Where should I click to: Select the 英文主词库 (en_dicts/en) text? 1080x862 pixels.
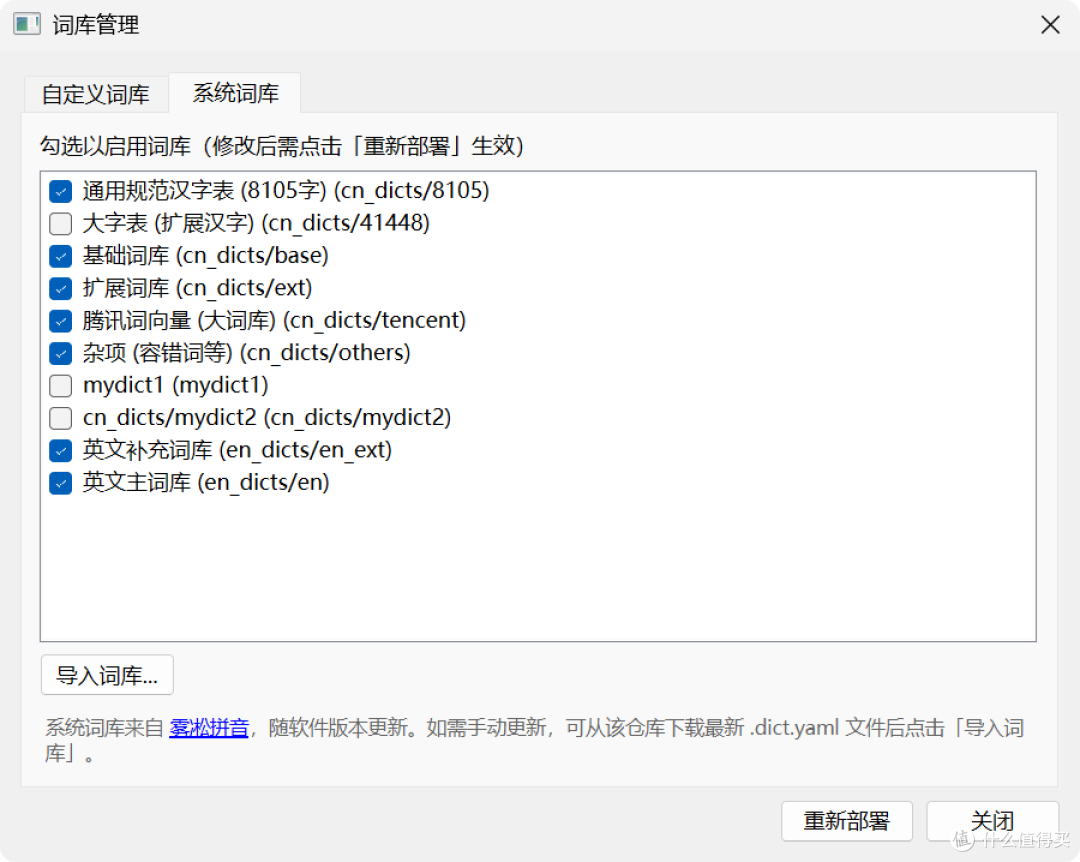pos(206,482)
